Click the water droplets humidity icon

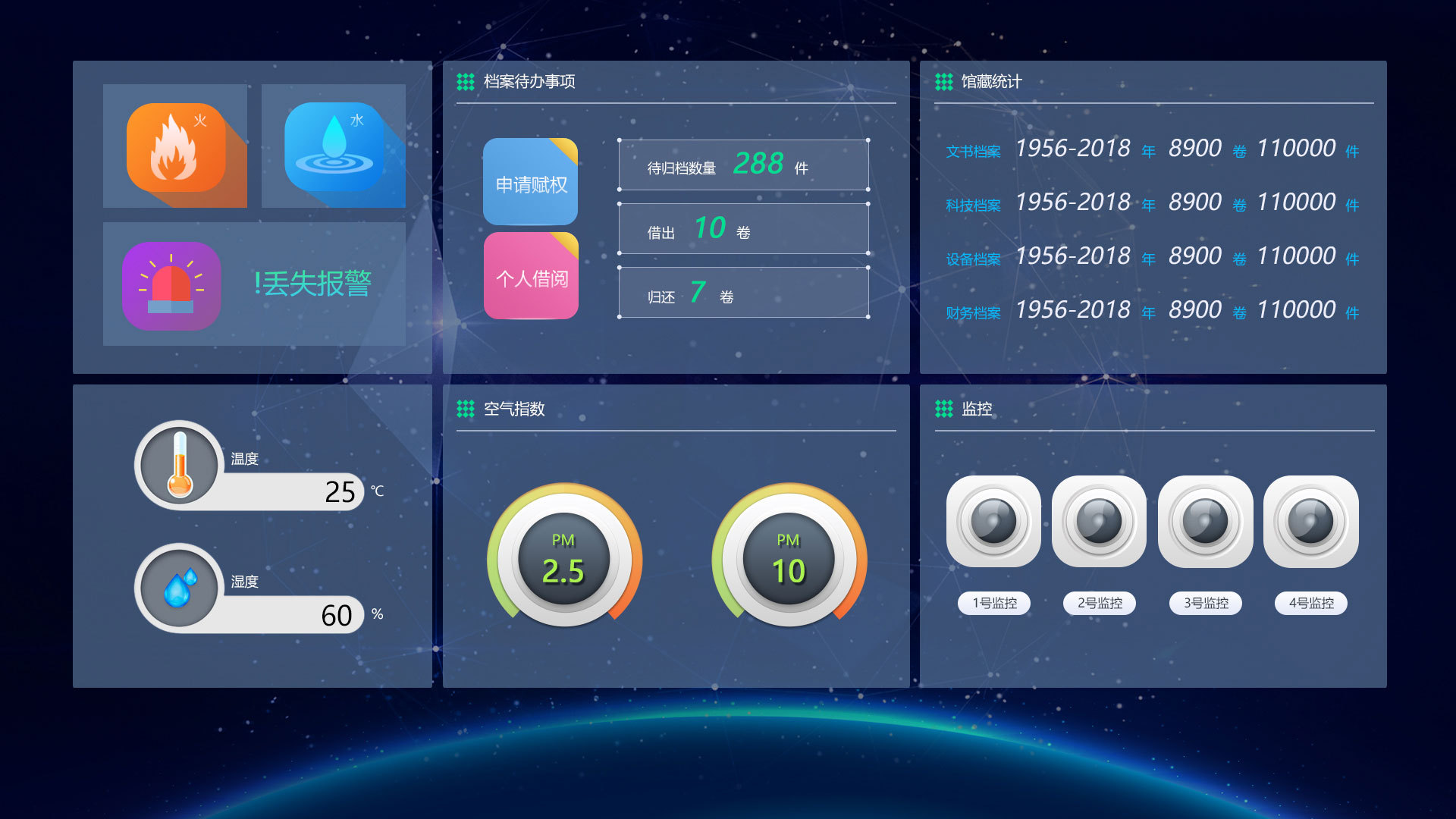click(x=180, y=587)
